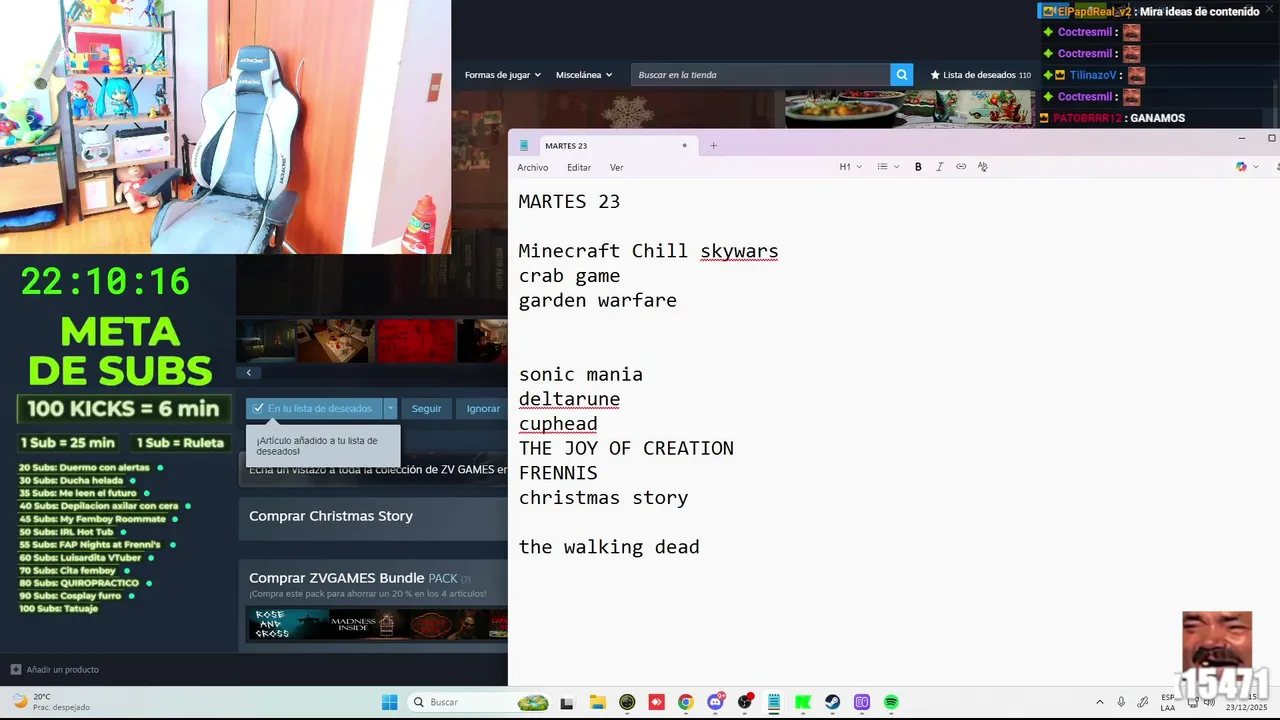Click the 'garden warfare' line in Notepad
1280x720 pixels.
click(598, 300)
